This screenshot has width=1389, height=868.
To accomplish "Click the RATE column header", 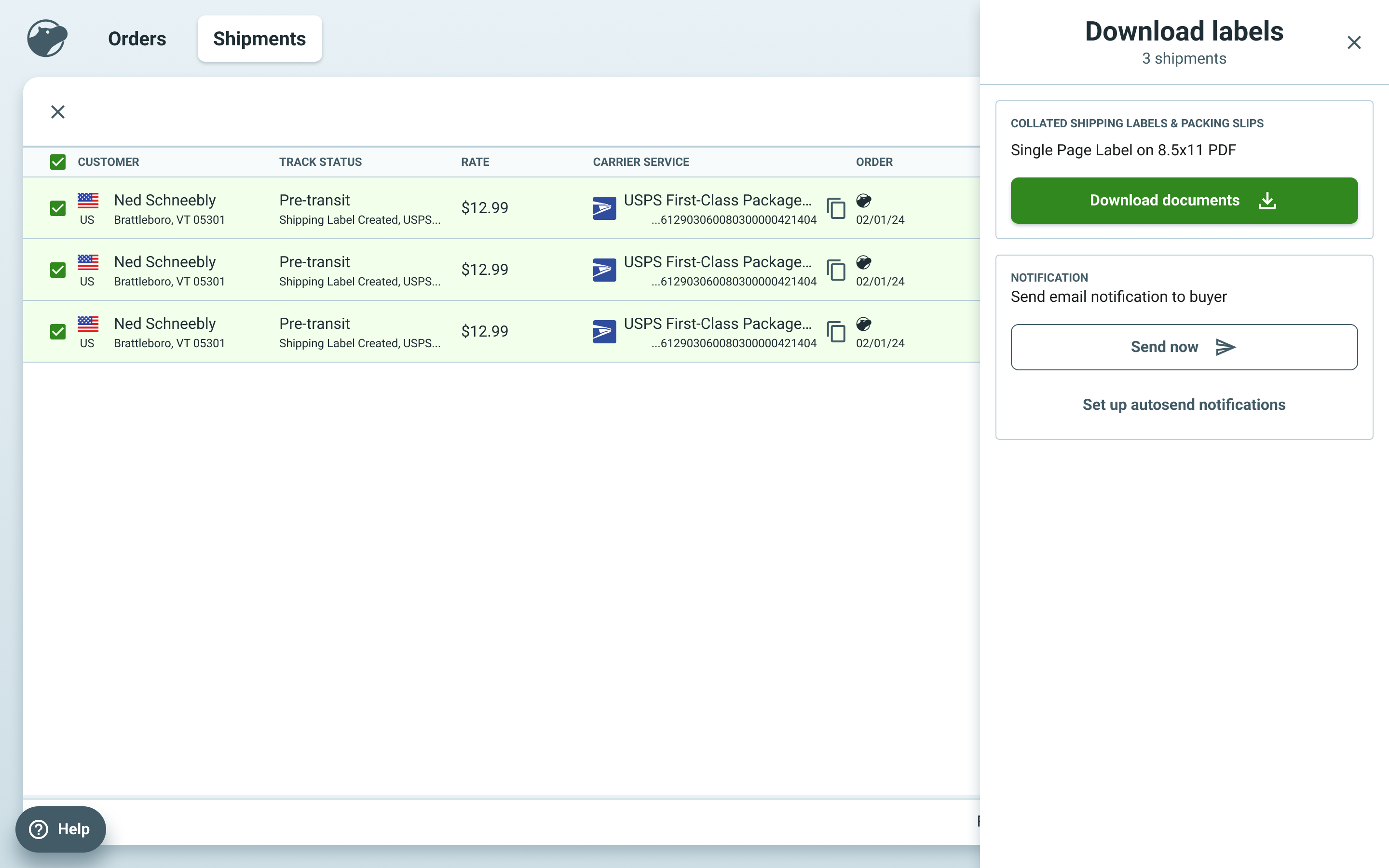I will [x=475, y=162].
